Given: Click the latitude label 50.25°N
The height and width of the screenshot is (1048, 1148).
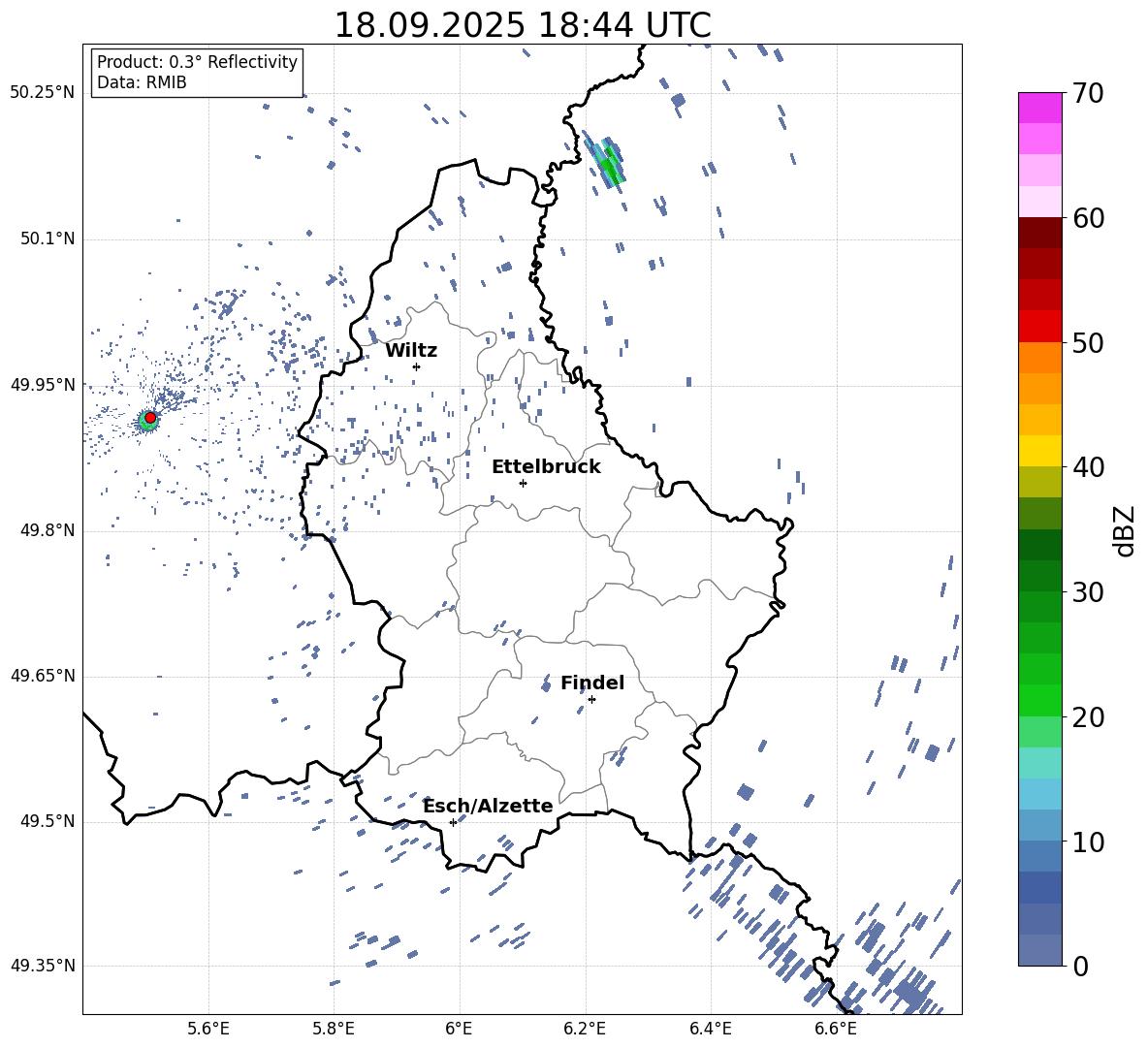Looking at the screenshot, I should pyautogui.click(x=43, y=93).
